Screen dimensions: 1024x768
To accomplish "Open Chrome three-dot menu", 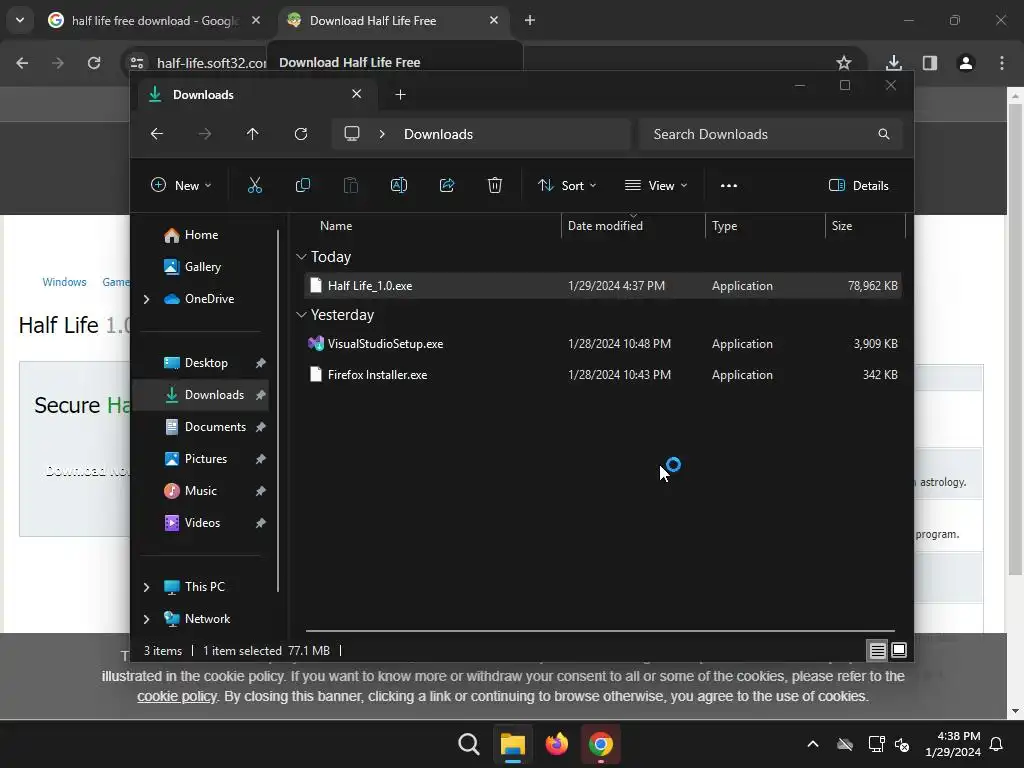I will tap(1002, 63).
